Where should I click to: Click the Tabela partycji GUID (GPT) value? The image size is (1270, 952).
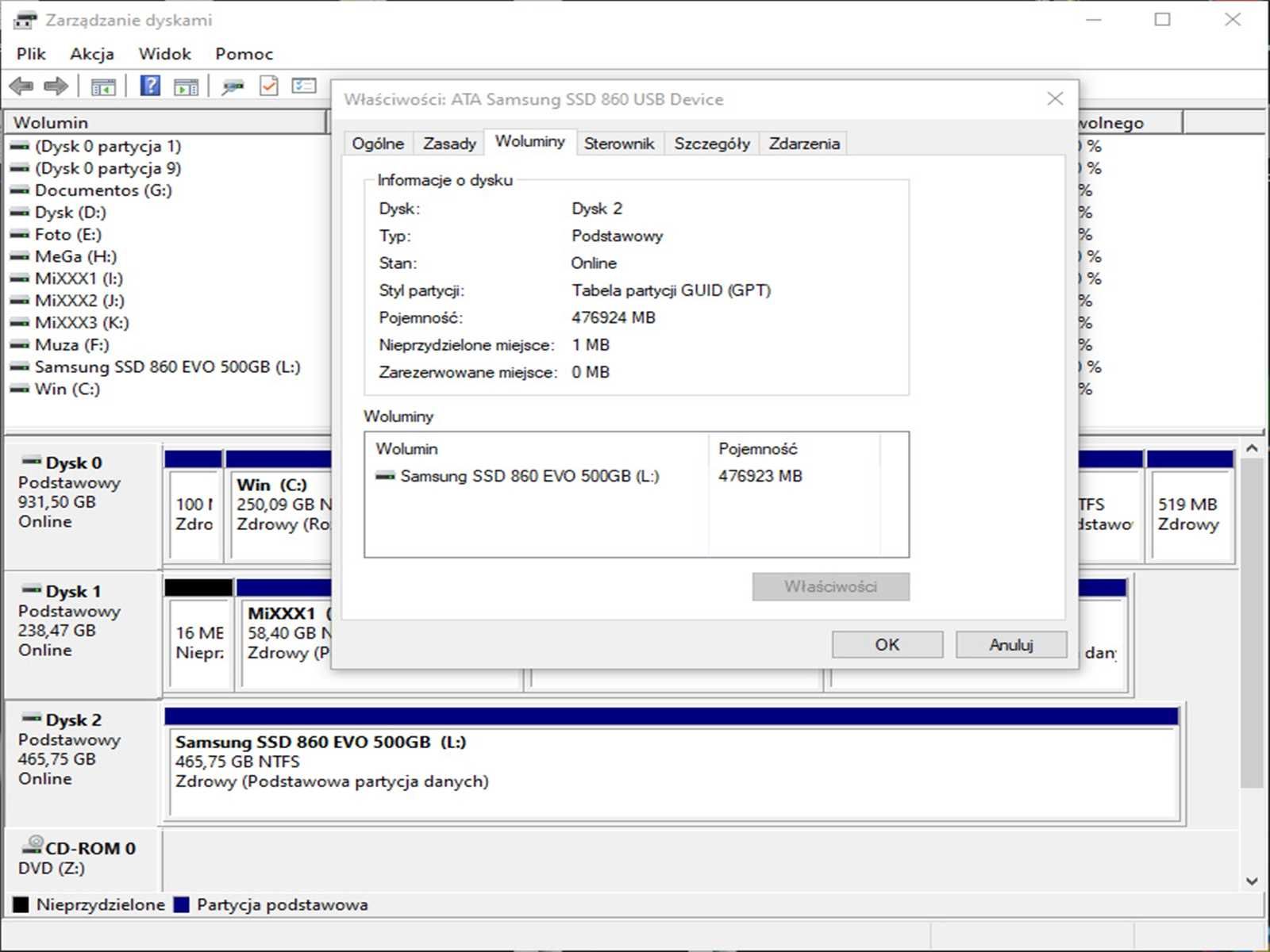point(672,290)
